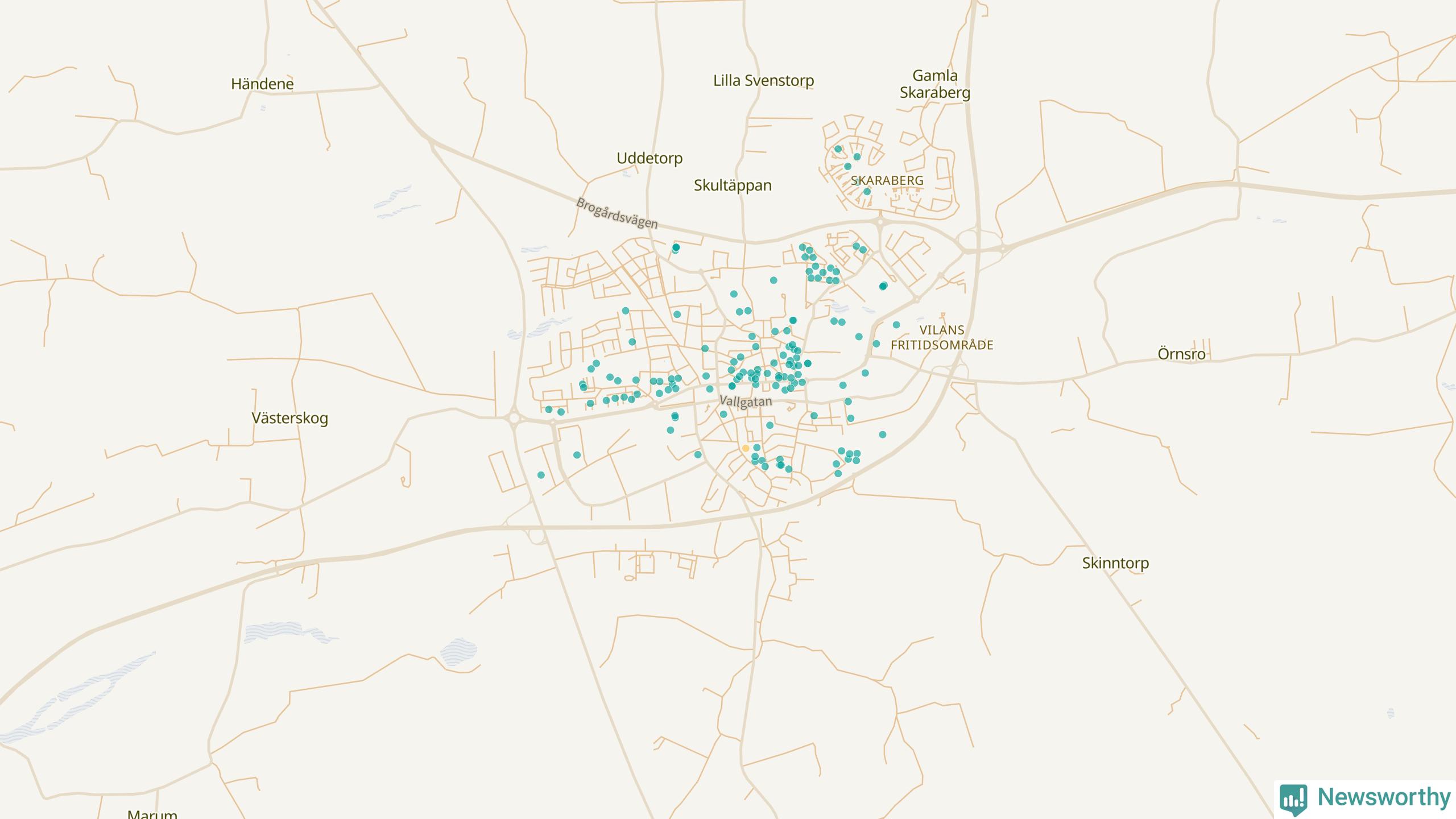Click the dark teal marker near Brogårdsvägen
This screenshot has height=819, width=1456.
pyautogui.click(x=676, y=247)
